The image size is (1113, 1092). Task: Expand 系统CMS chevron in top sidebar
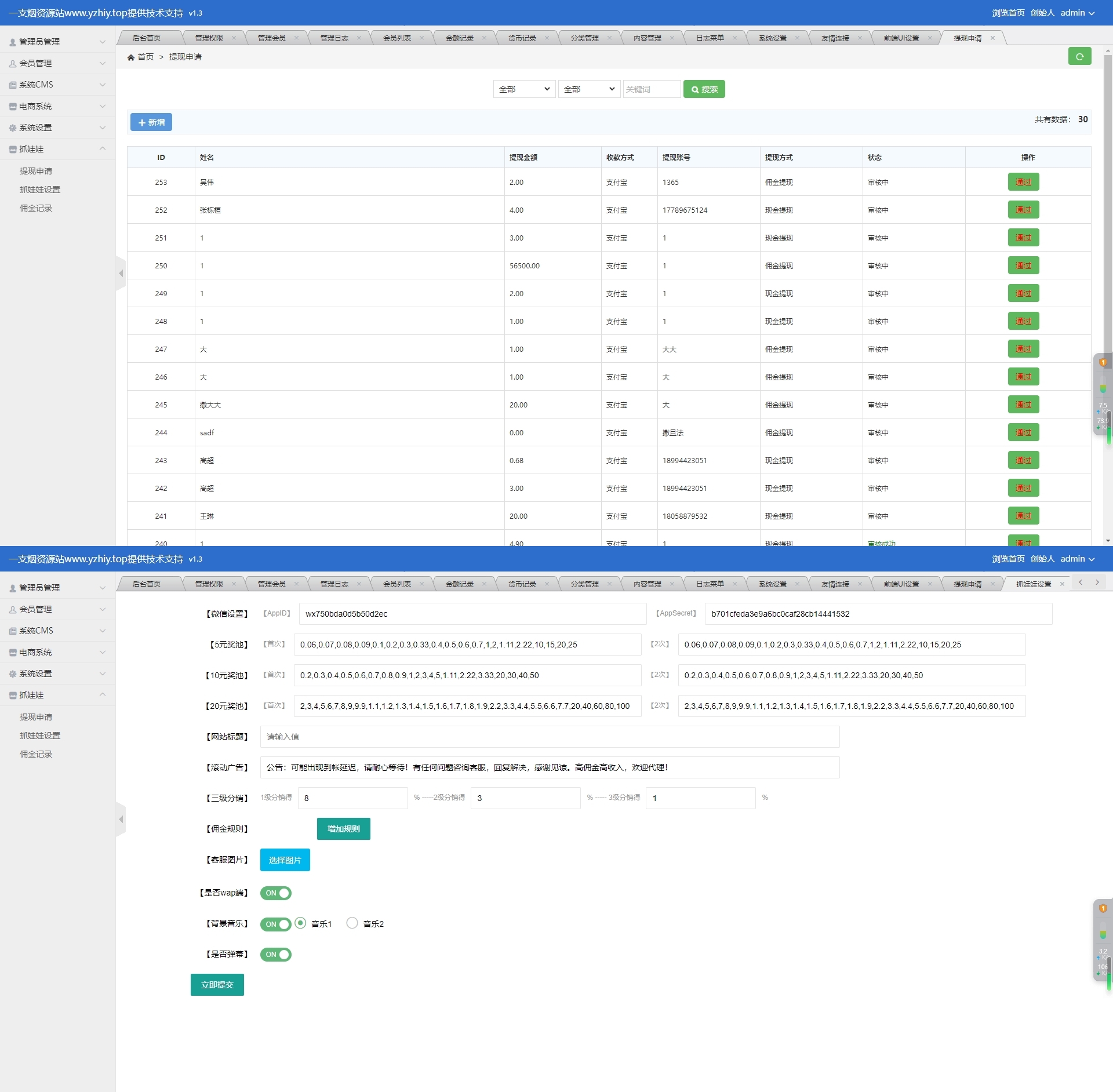coord(103,85)
